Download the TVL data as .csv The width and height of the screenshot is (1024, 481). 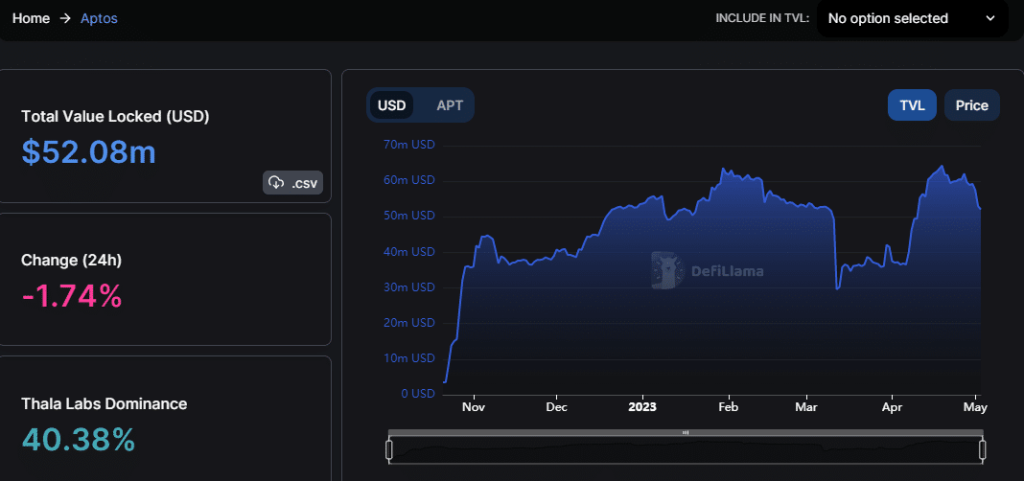point(293,183)
